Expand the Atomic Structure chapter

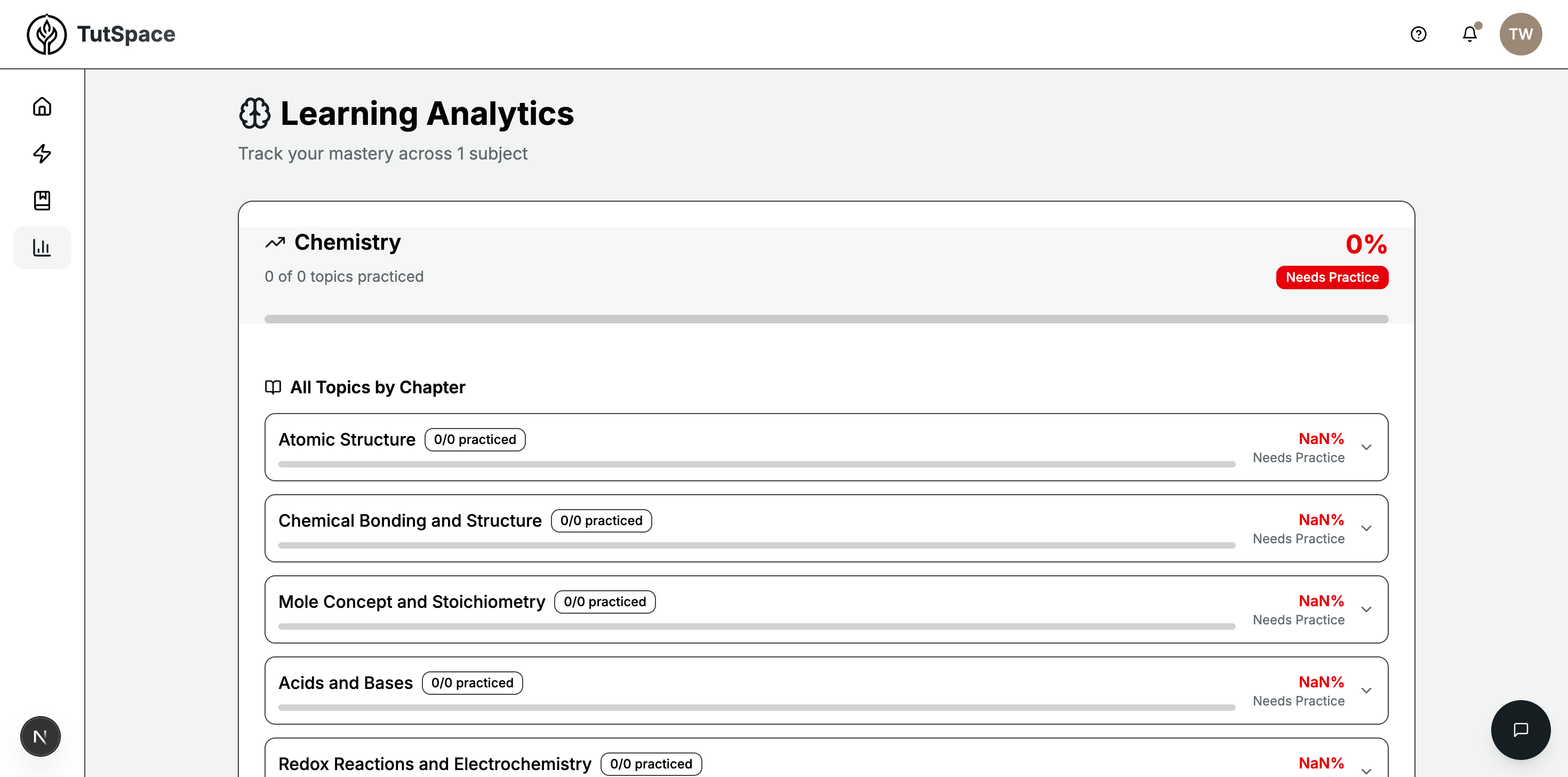(1367, 447)
